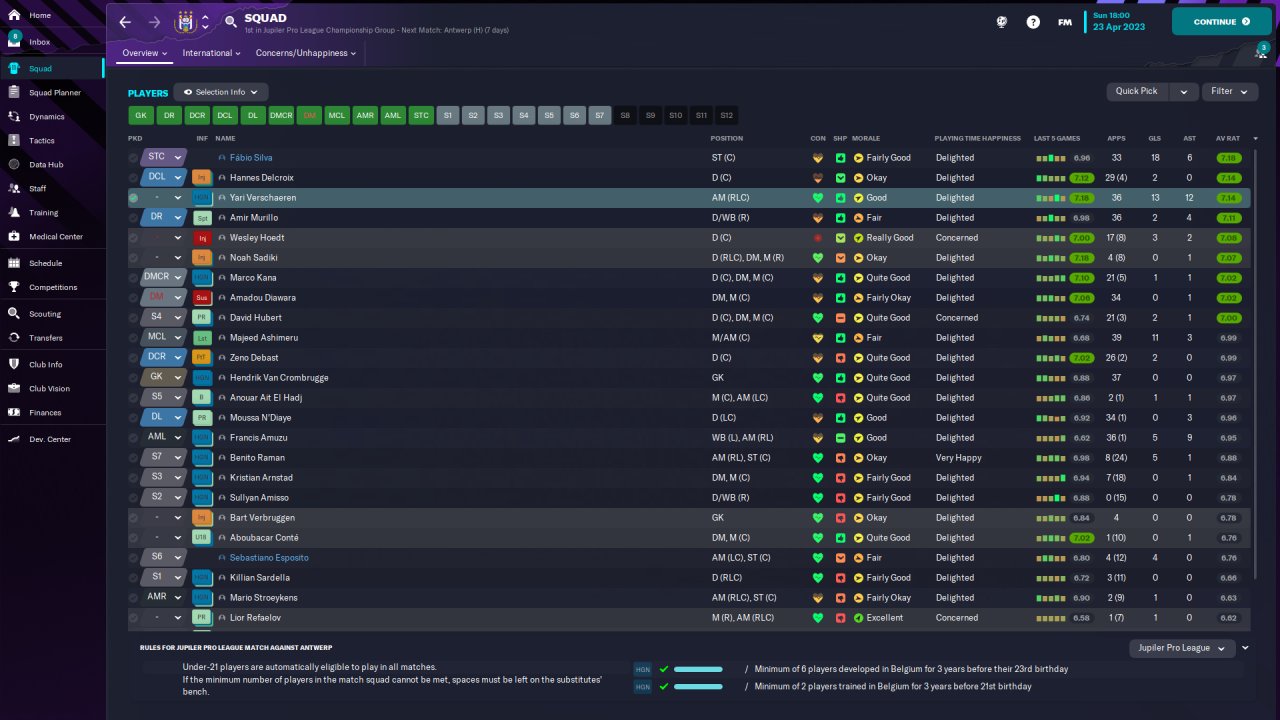Click the Scouting sidebar icon
The height and width of the screenshot is (720, 1280).
tap(14, 313)
